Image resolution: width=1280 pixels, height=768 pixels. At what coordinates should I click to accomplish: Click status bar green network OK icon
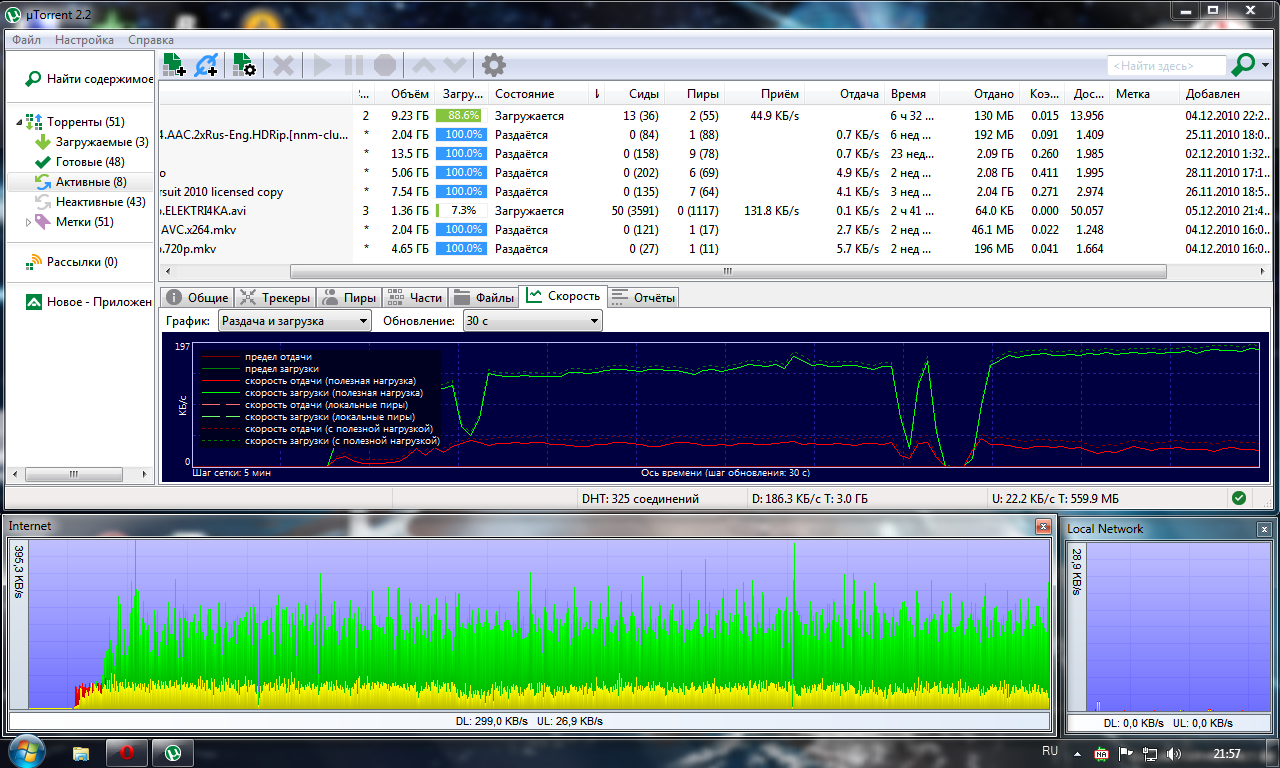pyautogui.click(x=1239, y=498)
